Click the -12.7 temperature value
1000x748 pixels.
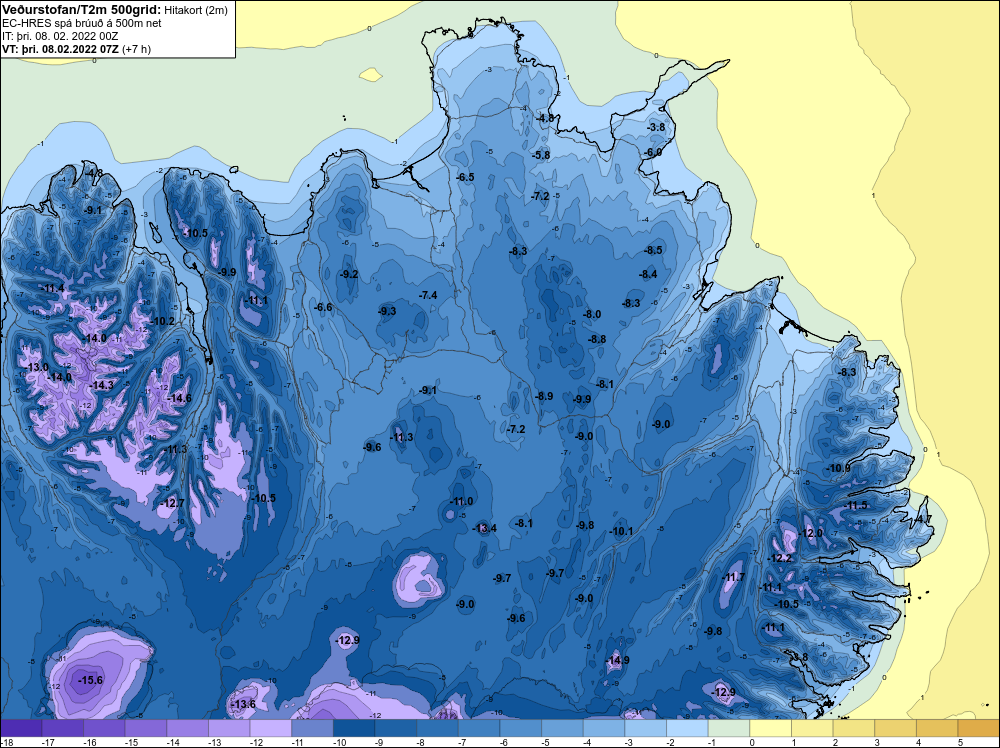[172, 503]
